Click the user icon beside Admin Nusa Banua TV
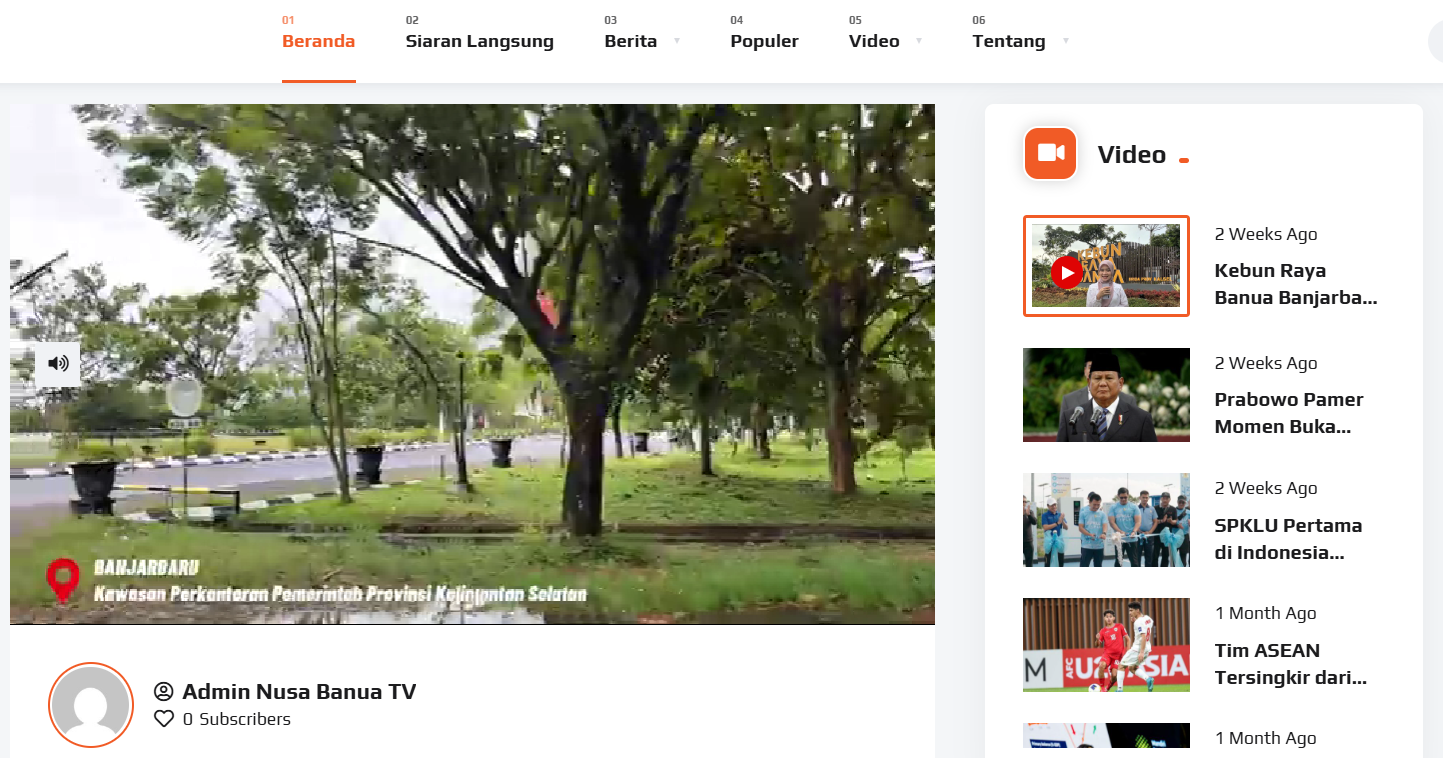This screenshot has height=758, width=1443. tap(164, 692)
